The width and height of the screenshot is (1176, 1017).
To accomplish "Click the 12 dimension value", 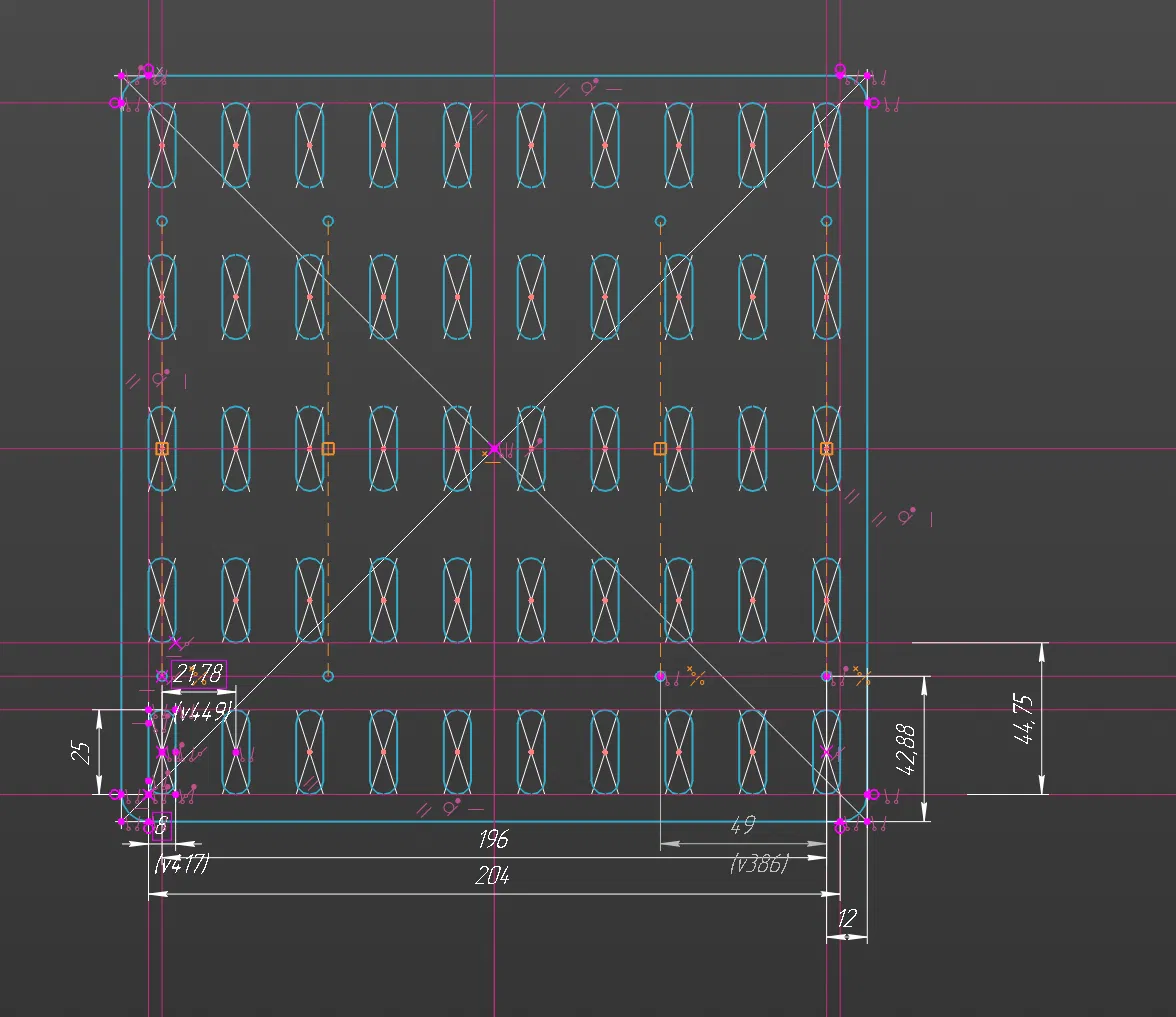I will pyautogui.click(x=847, y=918).
